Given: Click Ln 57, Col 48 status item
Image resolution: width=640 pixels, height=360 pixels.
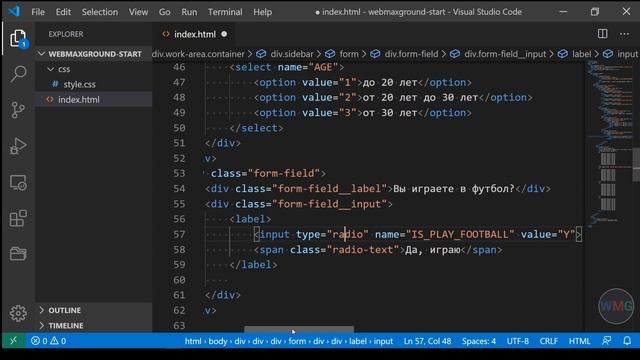Looking at the screenshot, I should [427, 341].
